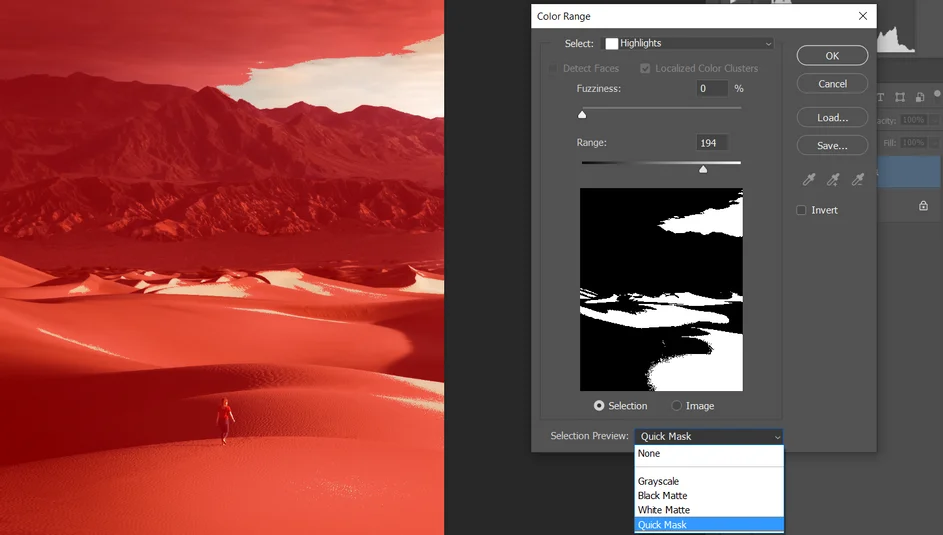Click the Shape layer filter icon
Image resolution: width=943 pixels, height=535 pixels.
point(900,97)
